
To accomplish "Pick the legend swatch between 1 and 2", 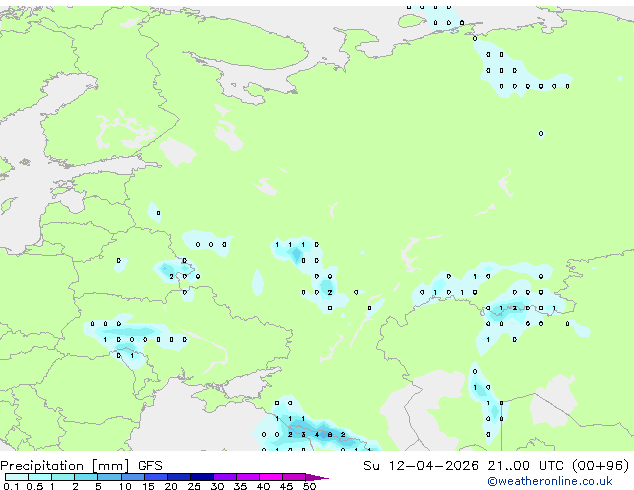I will (x=63, y=477).
